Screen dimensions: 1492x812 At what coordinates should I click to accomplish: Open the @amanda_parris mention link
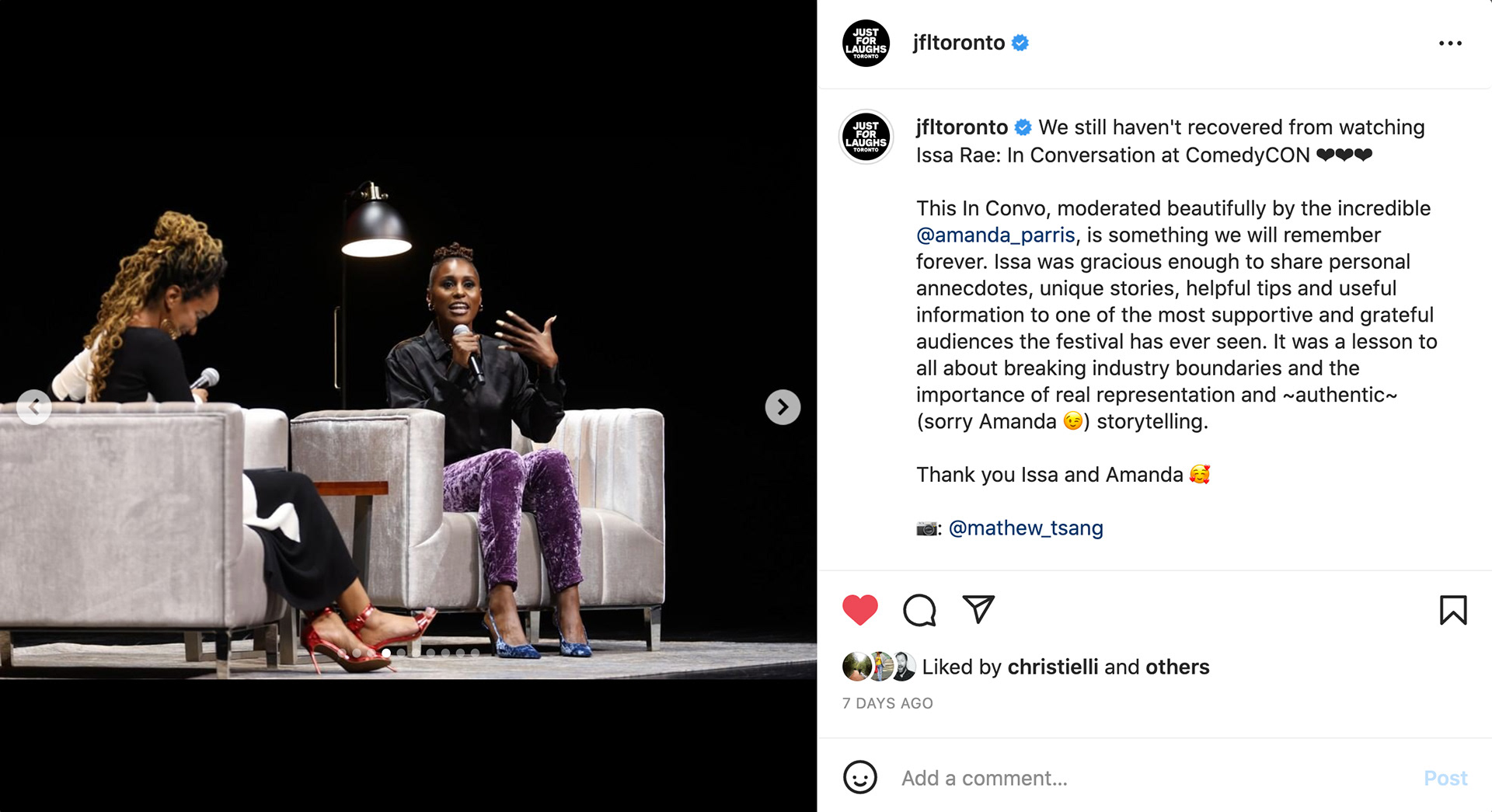point(995,235)
